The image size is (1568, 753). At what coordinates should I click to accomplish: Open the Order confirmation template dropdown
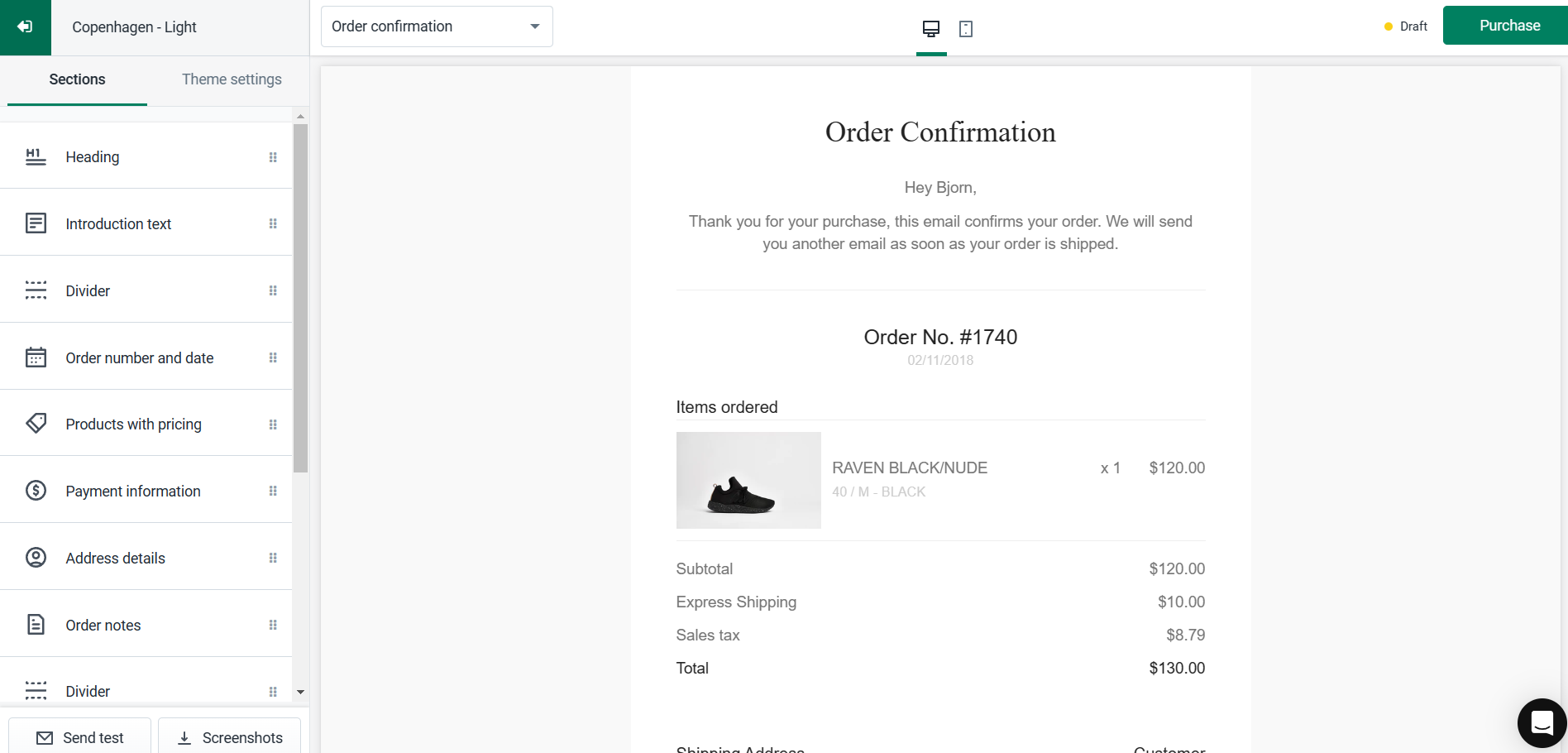pyautogui.click(x=437, y=26)
